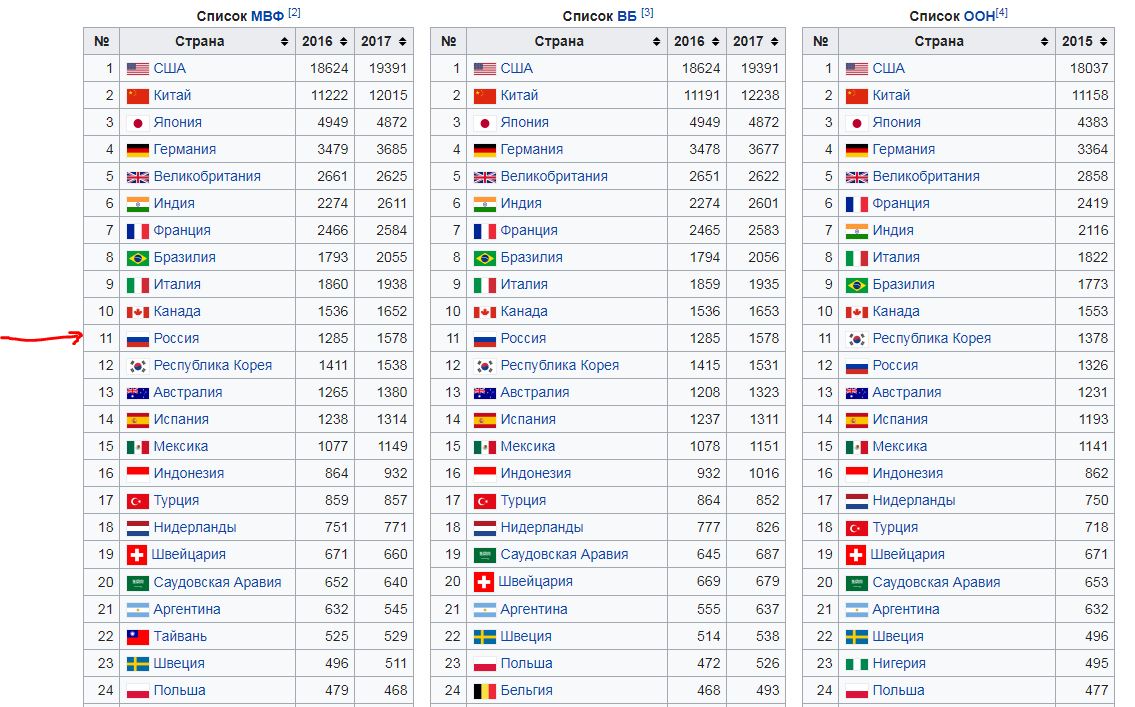This screenshot has height=707, width=1135.
Task: Click the Turkey flag in the ВБ list
Action: 484,501
